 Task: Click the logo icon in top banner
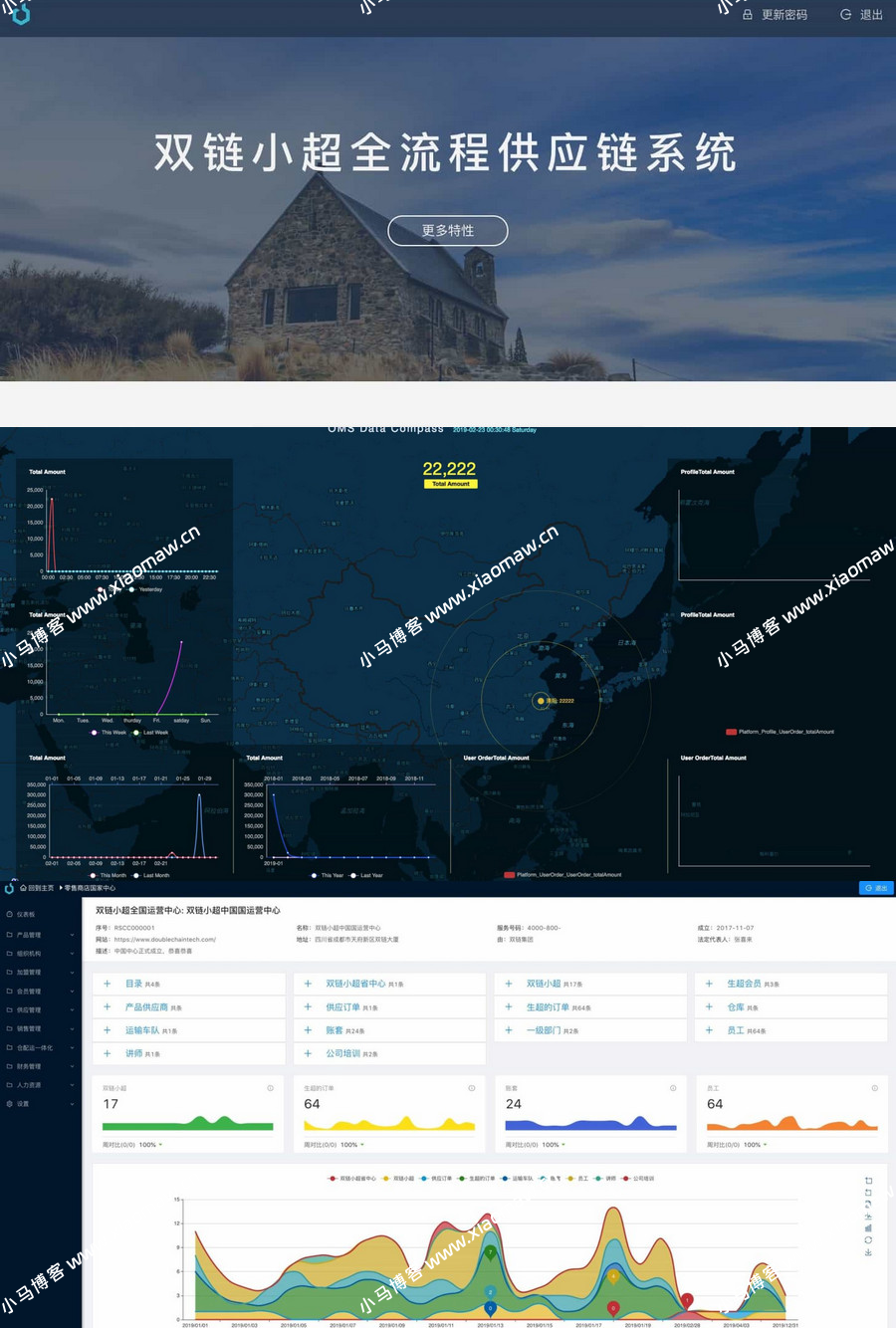point(20,12)
